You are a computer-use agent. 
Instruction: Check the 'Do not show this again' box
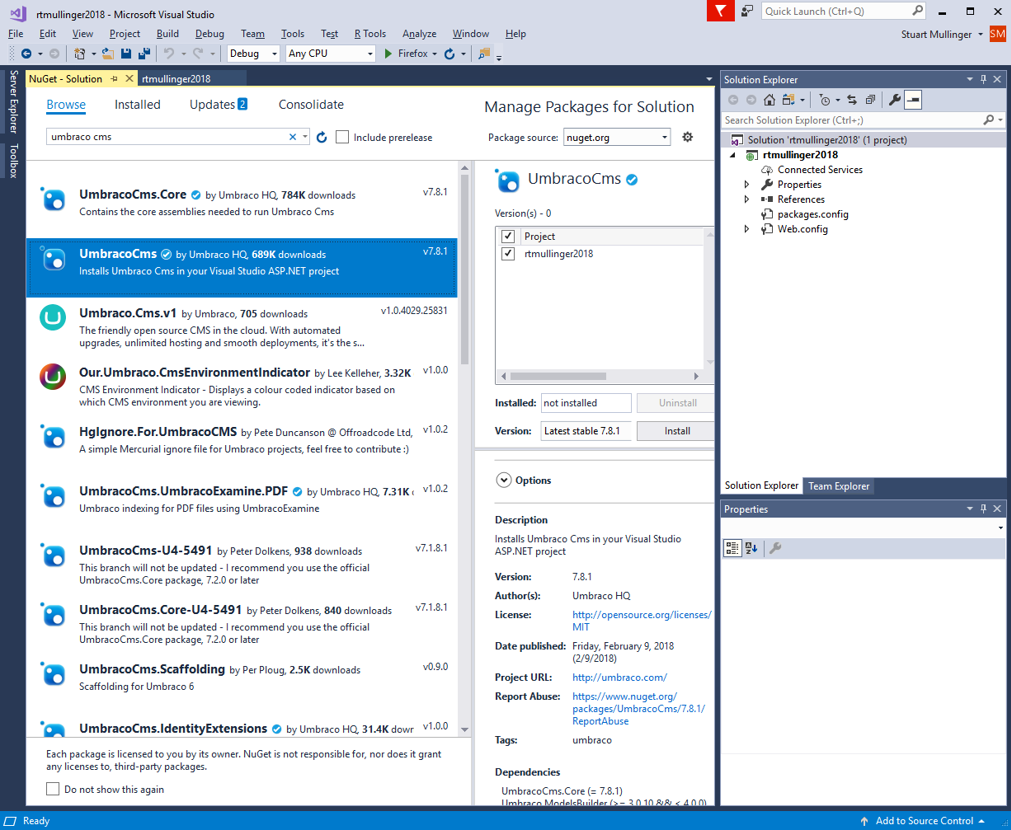[x=53, y=789]
